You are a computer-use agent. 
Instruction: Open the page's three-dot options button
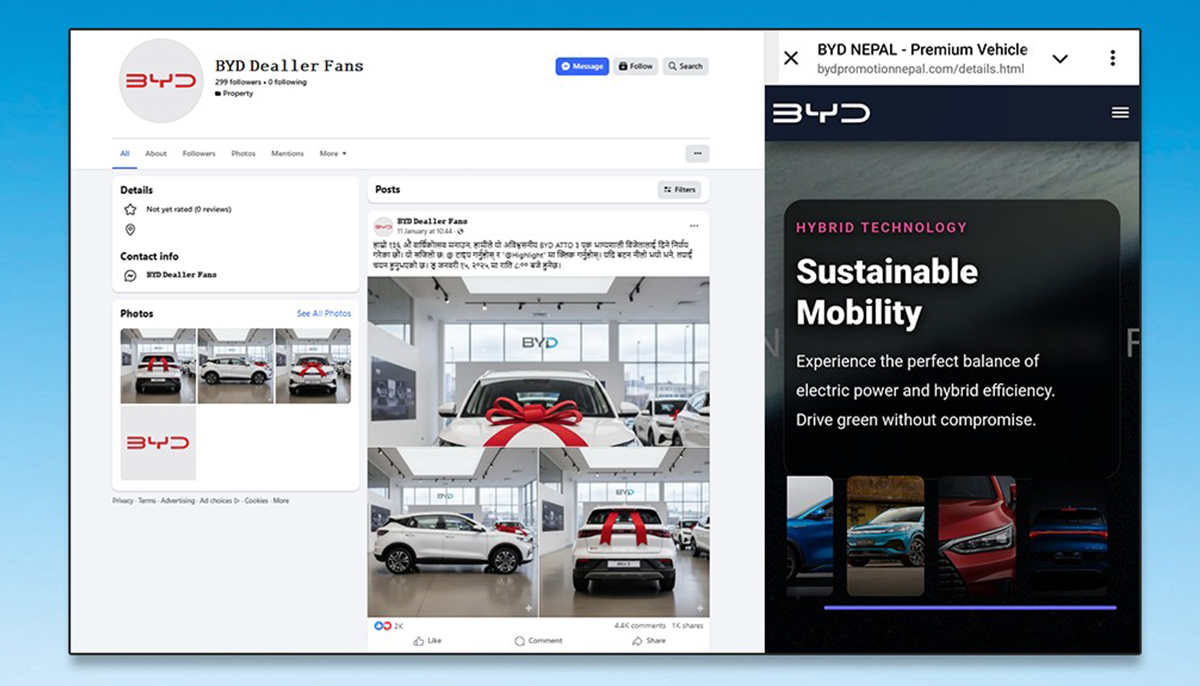coord(697,154)
